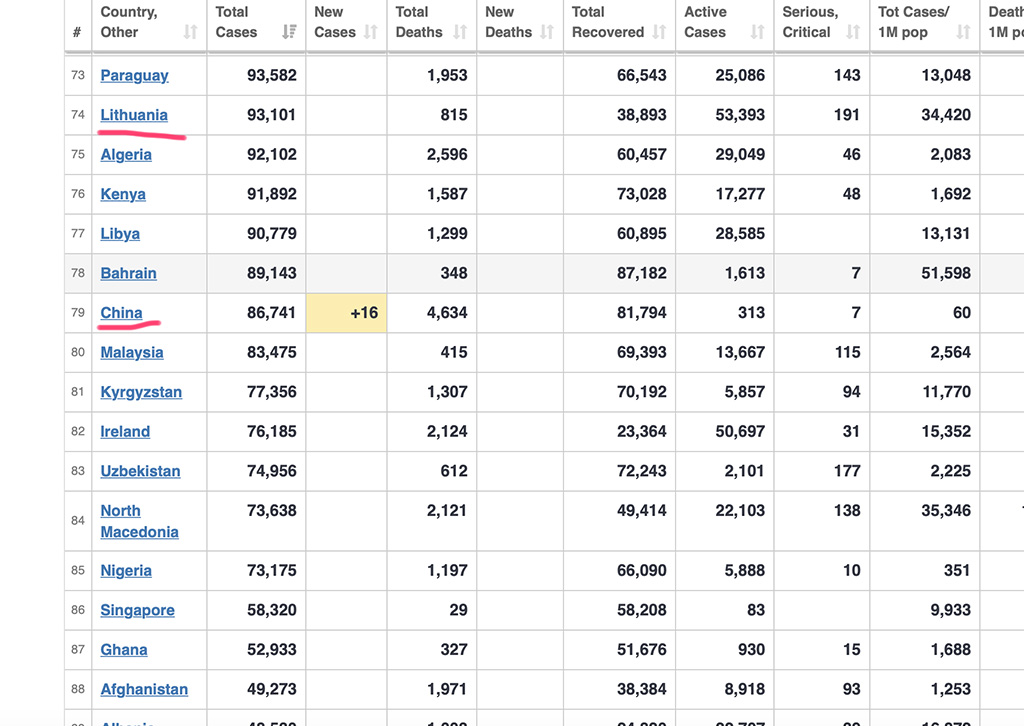1024x726 pixels.
Task: Select Algeria's serious critical value 46
Action: tap(852, 155)
